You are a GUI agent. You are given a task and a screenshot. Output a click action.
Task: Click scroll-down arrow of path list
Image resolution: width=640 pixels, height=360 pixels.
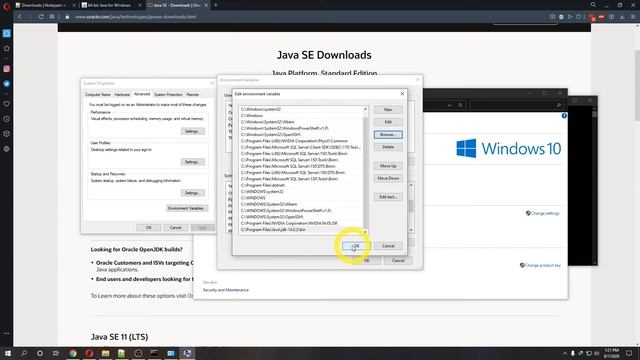366,232
